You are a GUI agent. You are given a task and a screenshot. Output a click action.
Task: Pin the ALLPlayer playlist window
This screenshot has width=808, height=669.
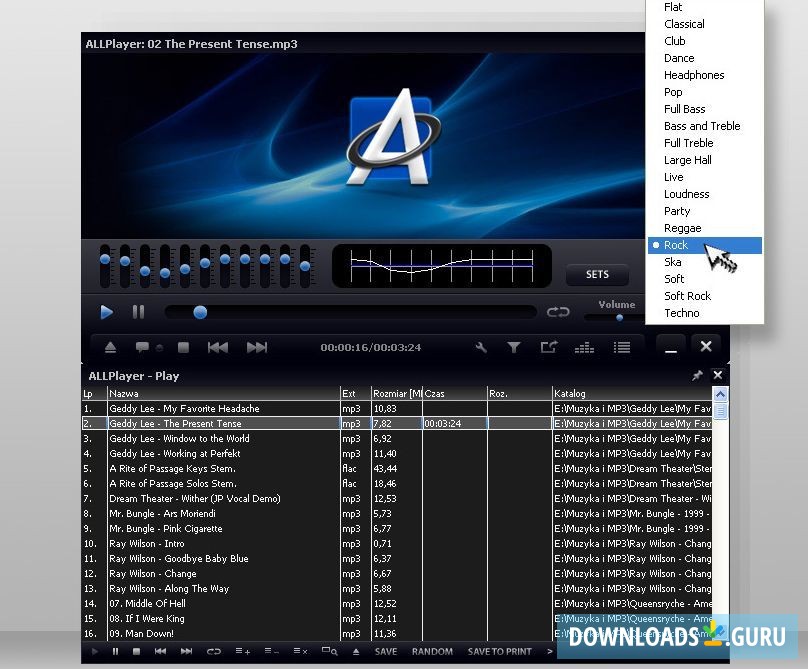pos(697,376)
